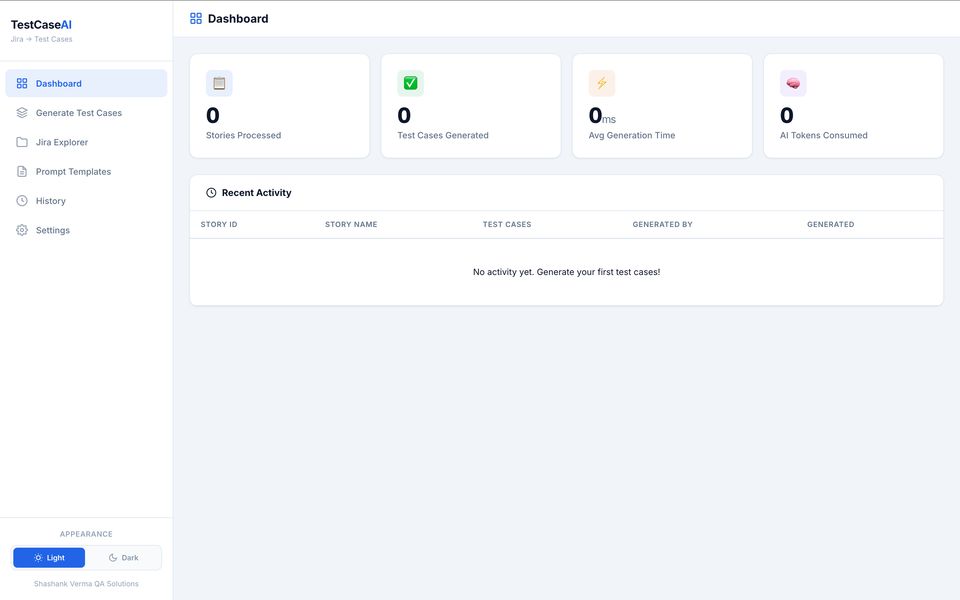Image resolution: width=960 pixels, height=600 pixels.
Task: Click the History clock icon in sidebar
Action: [22, 201]
